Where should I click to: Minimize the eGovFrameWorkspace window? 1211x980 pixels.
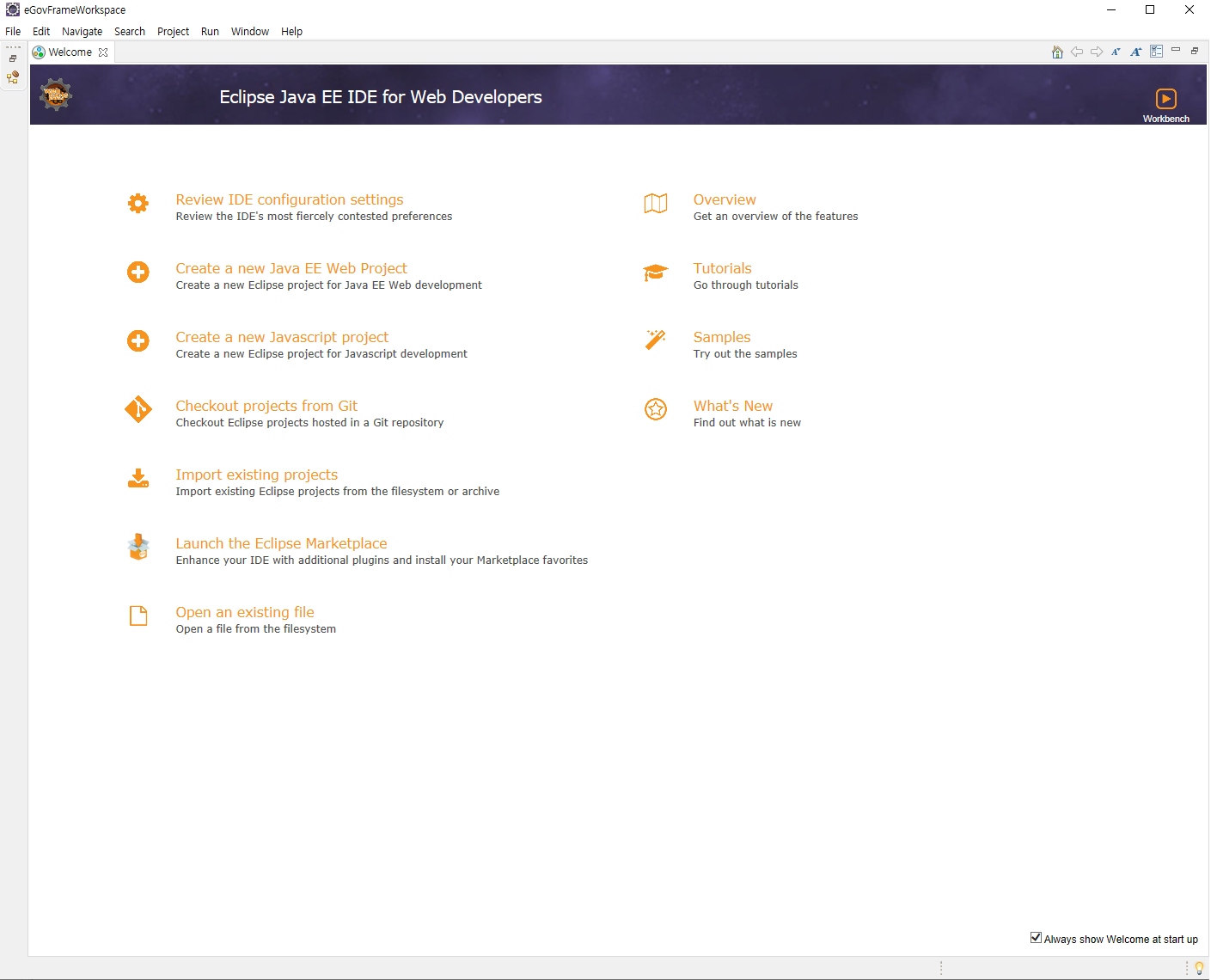click(x=1111, y=9)
